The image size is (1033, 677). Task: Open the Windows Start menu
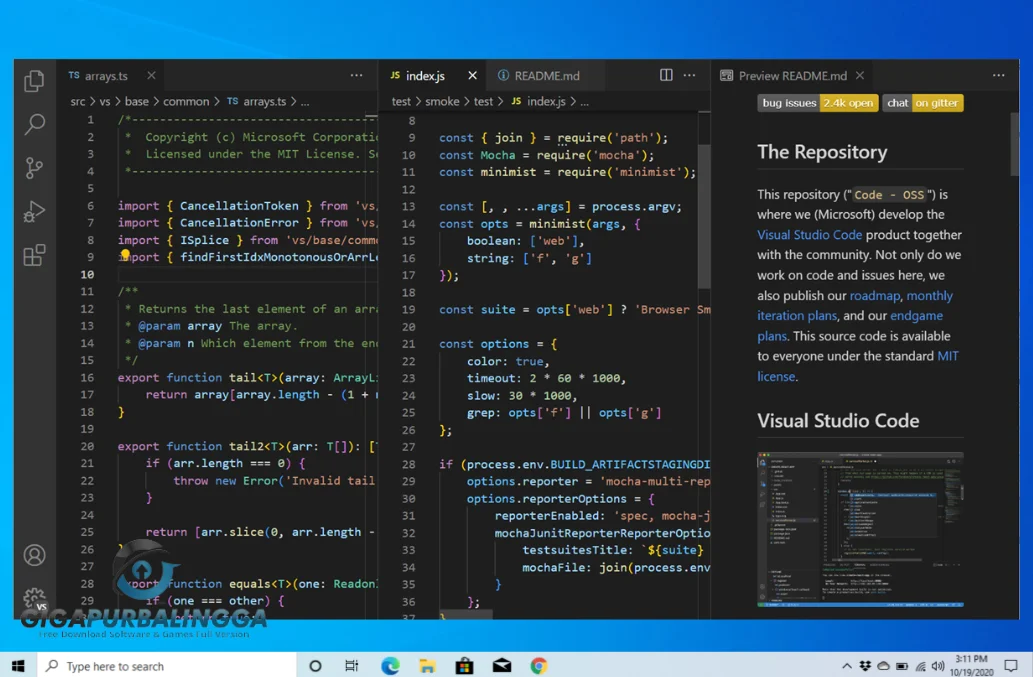[x=18, y=666]
